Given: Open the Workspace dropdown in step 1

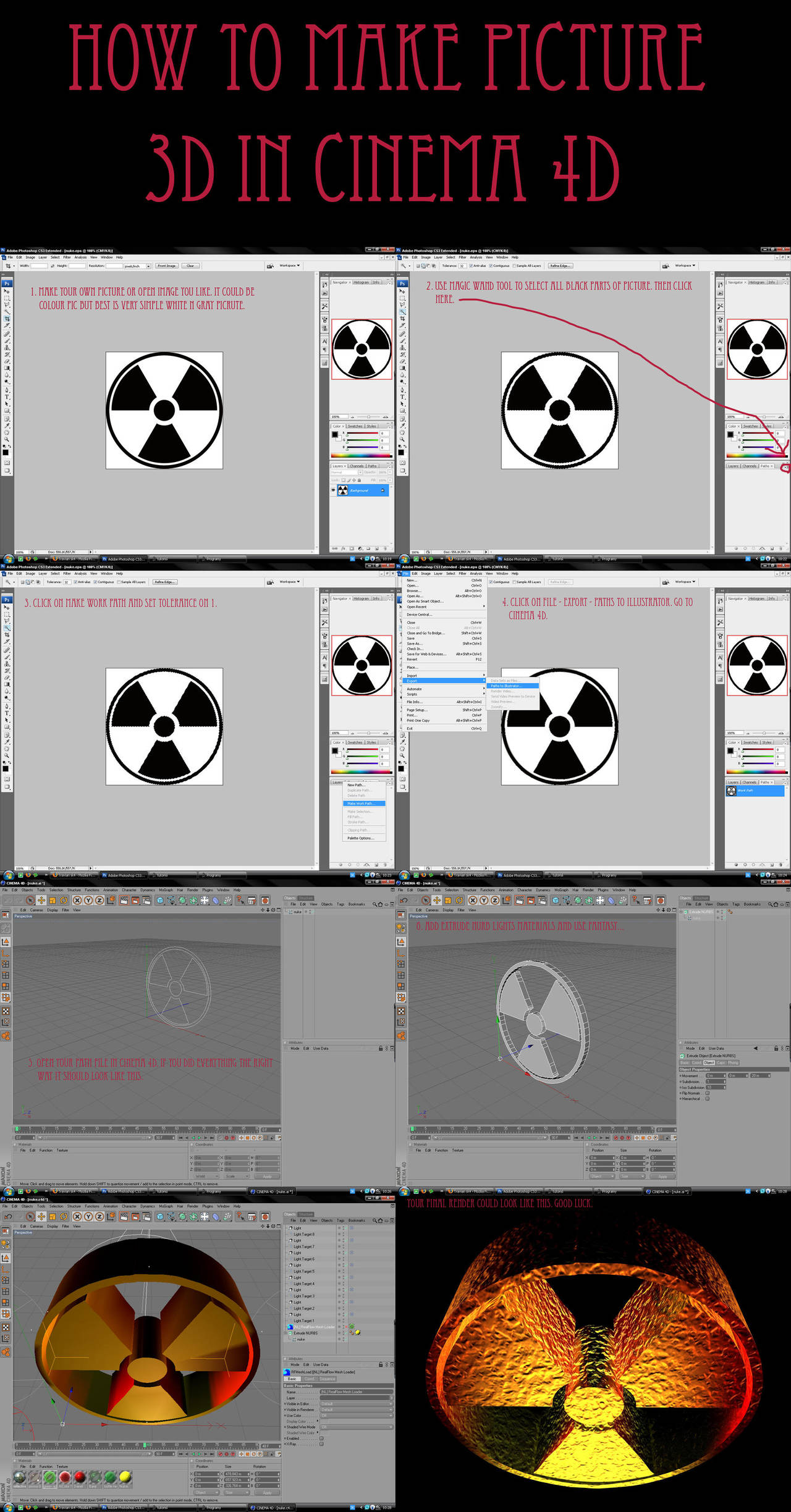Looking at the screenshot, I should (x=289, y=266).
